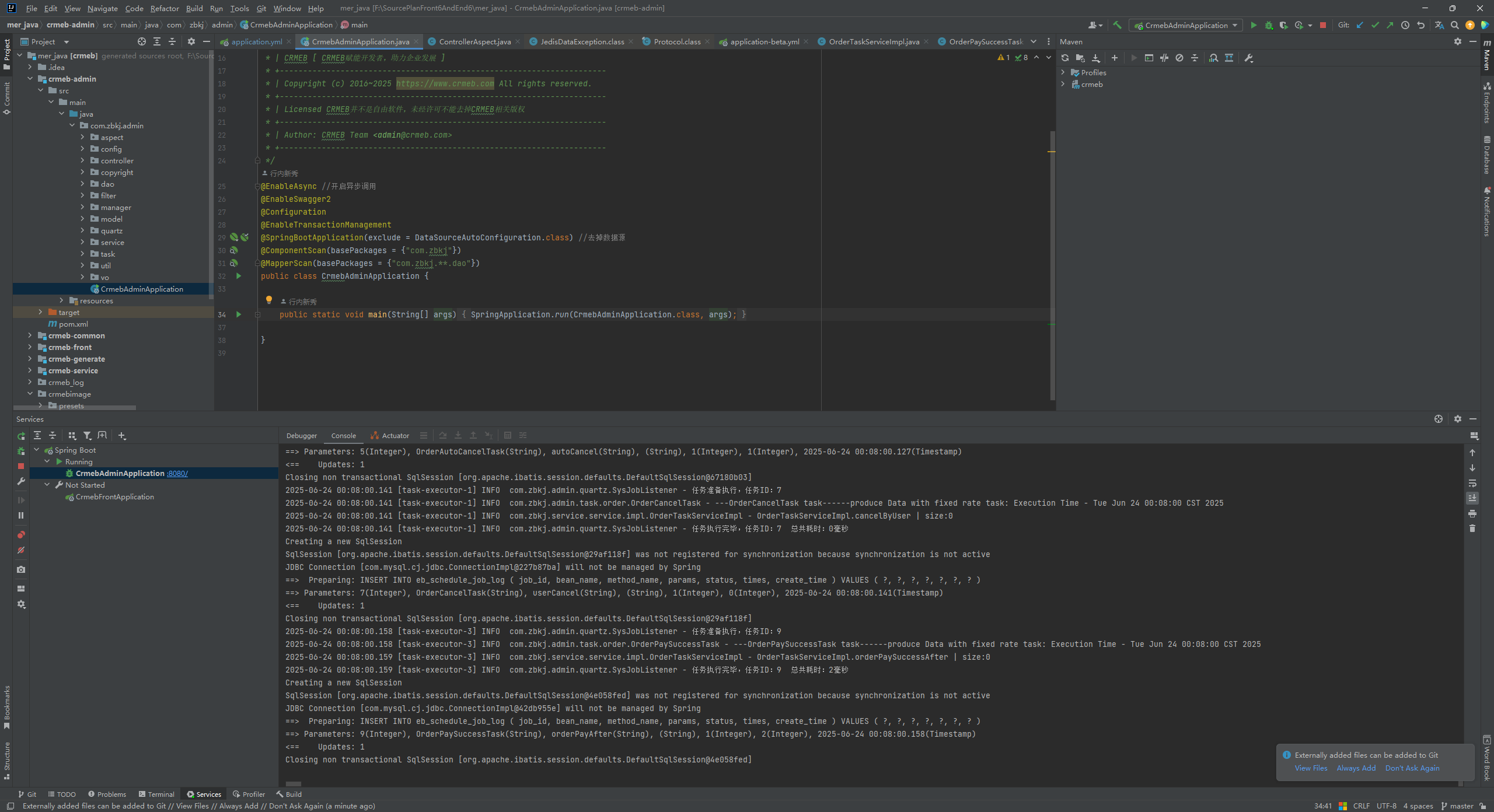The height and width of the screenshot is (812, 1494).
Task: Stop service with red square in Services
Action: point(21,466)
